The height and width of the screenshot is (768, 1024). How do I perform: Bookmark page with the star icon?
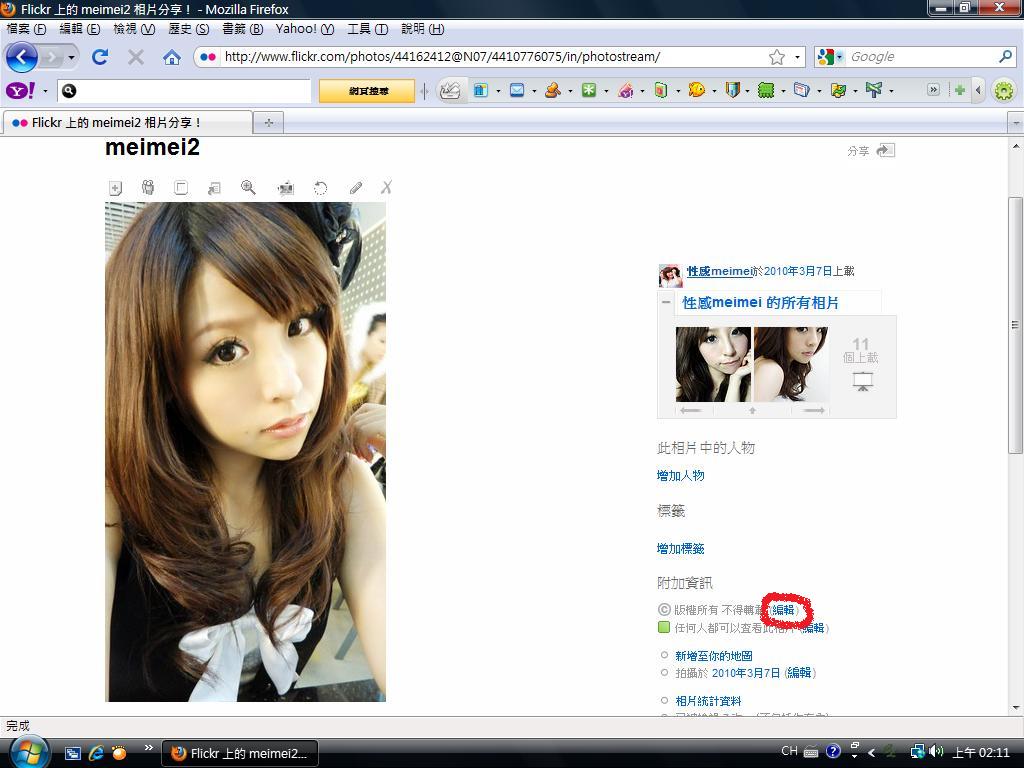[776, 57]
